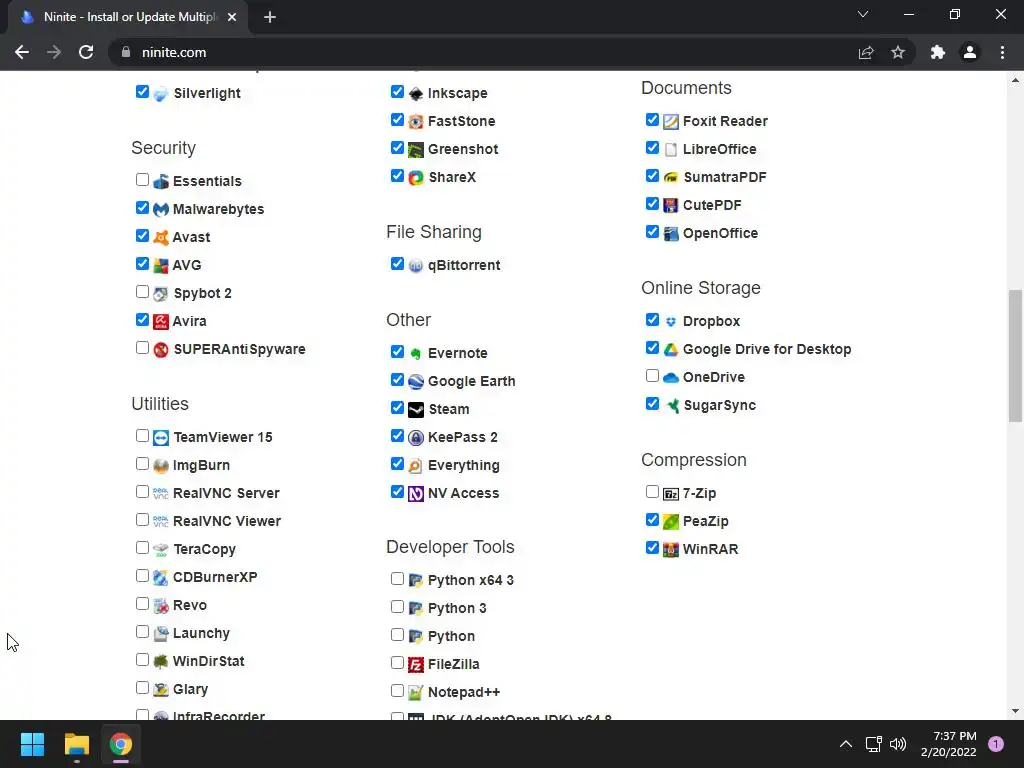The height and width of the screenshot is (768, 1024).
Task: Open the Chrome extensions puzzle icon
Action: coord(938,52)
